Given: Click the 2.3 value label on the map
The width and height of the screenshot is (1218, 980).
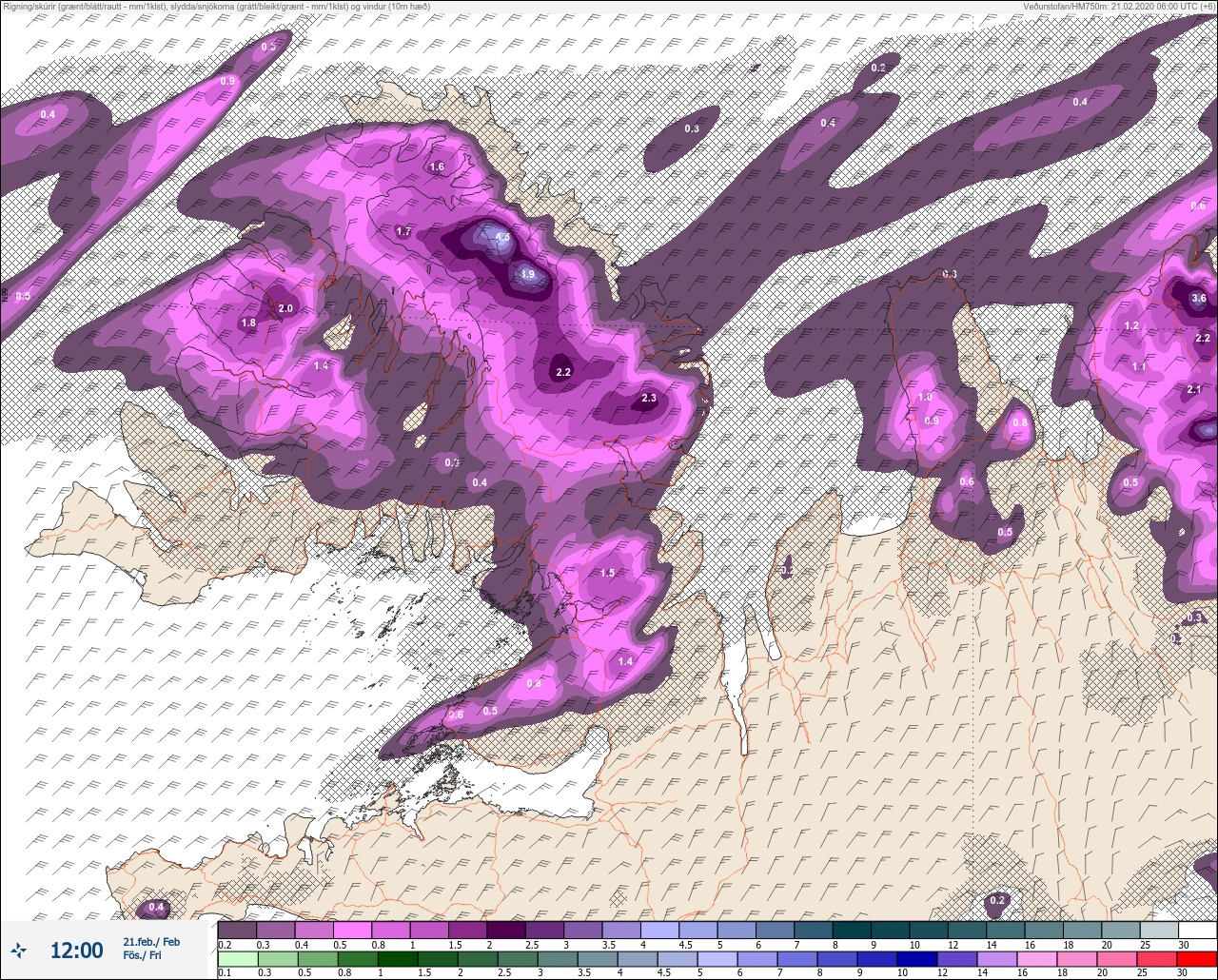Looking at the screenshot, I should 649,399.
